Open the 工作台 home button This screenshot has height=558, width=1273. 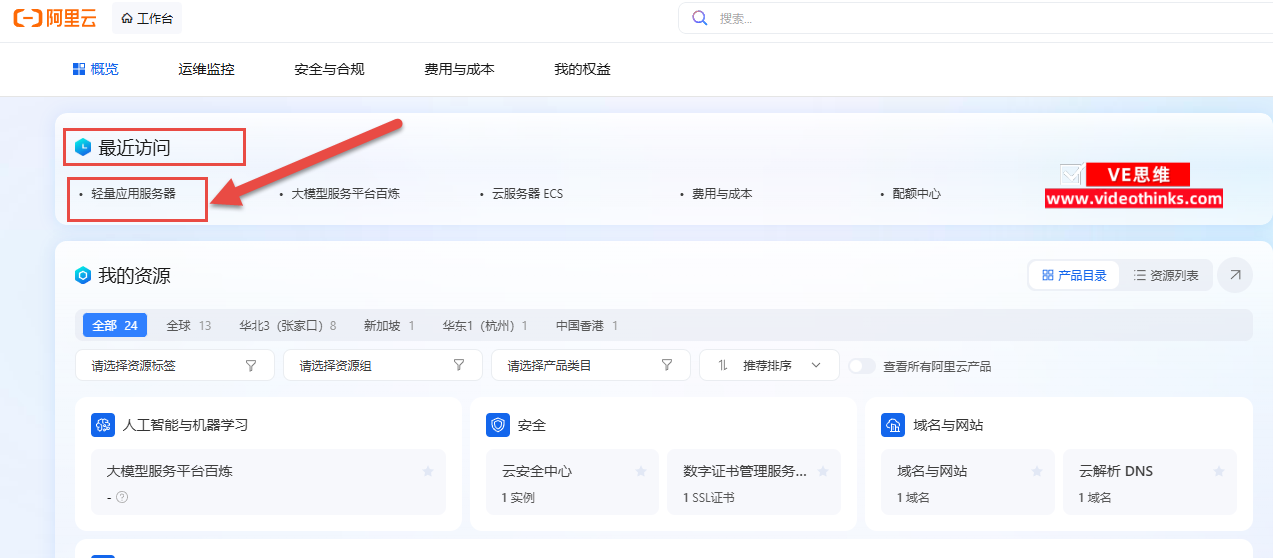click(x=147, y=18)
